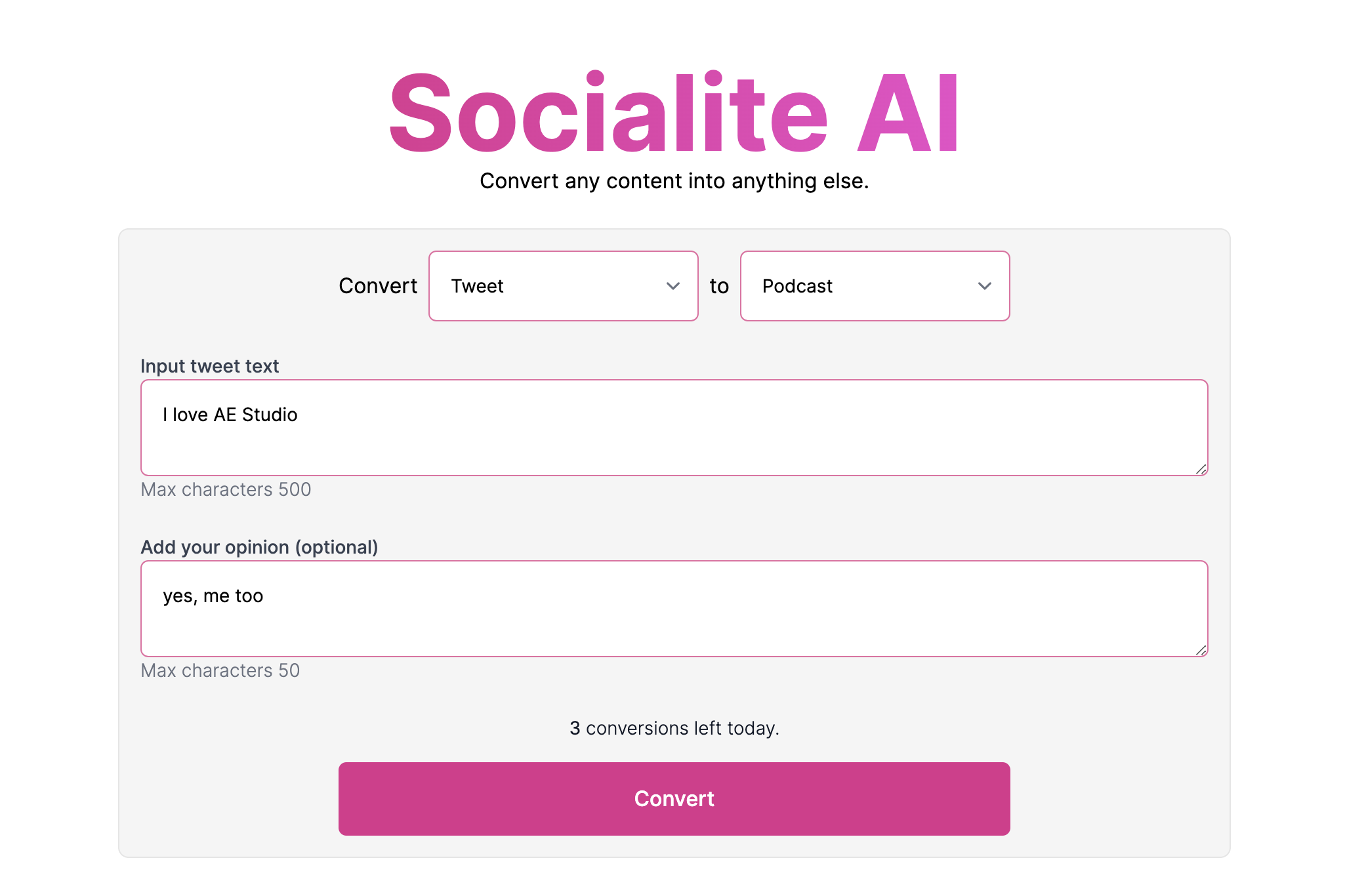1345x896 pixels.
Task: Click the 'Add your opinion (optional)' label
Action: click(259, 546)
